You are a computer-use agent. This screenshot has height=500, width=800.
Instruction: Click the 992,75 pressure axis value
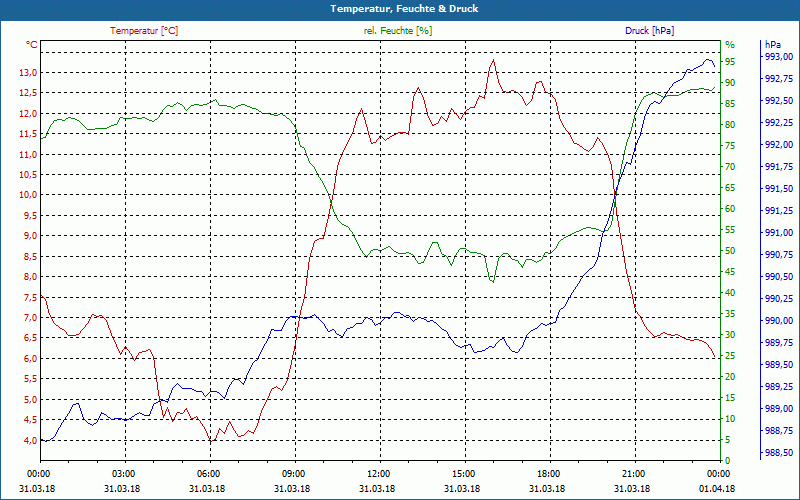[779, 79]
